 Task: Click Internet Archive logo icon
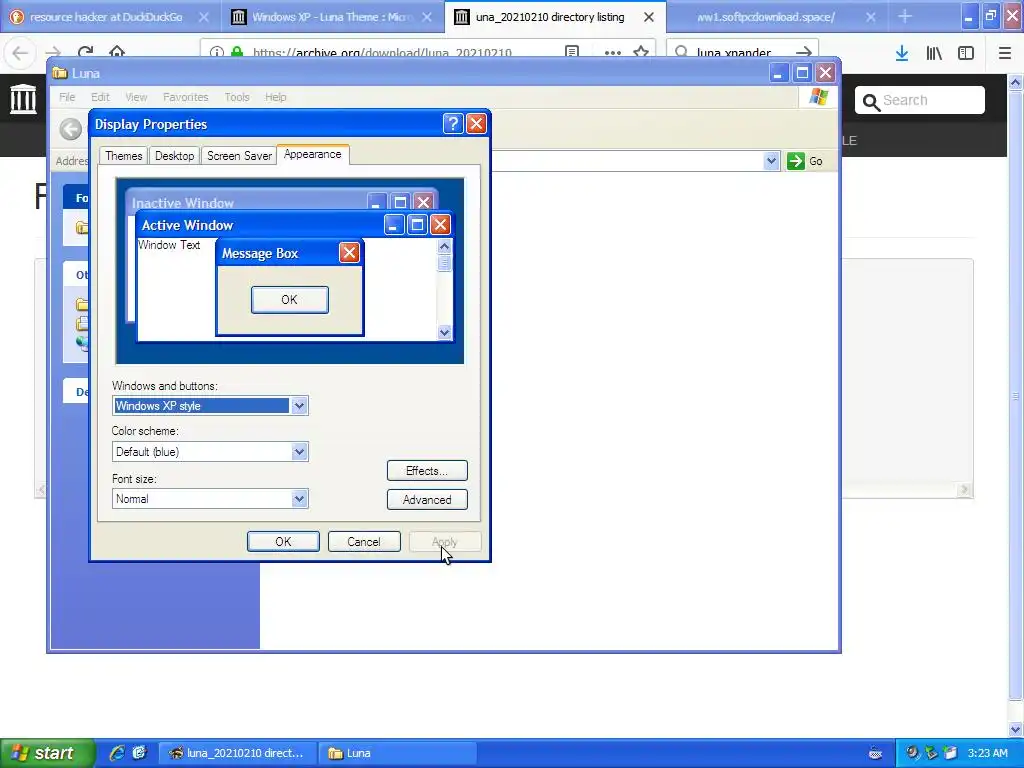coord(23,99)
